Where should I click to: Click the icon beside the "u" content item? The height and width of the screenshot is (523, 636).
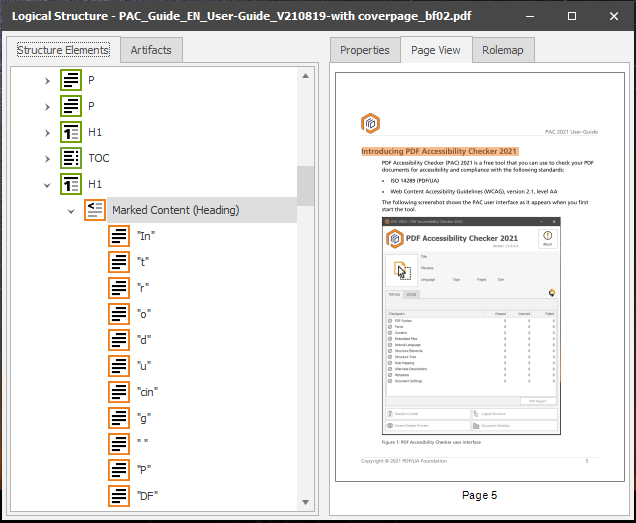pyautogui.click(x=119, y=366)
